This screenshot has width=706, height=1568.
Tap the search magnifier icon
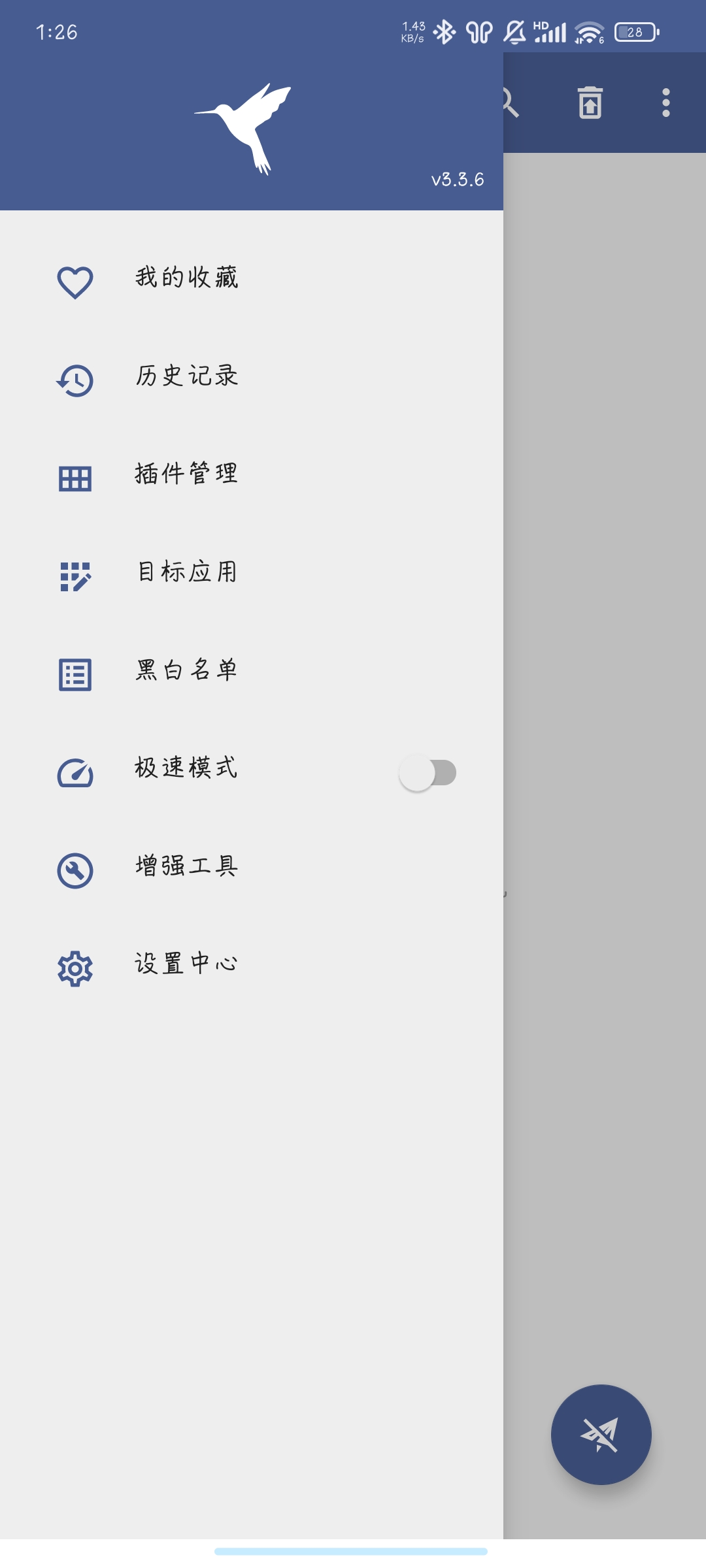click(x=511, y=103)
